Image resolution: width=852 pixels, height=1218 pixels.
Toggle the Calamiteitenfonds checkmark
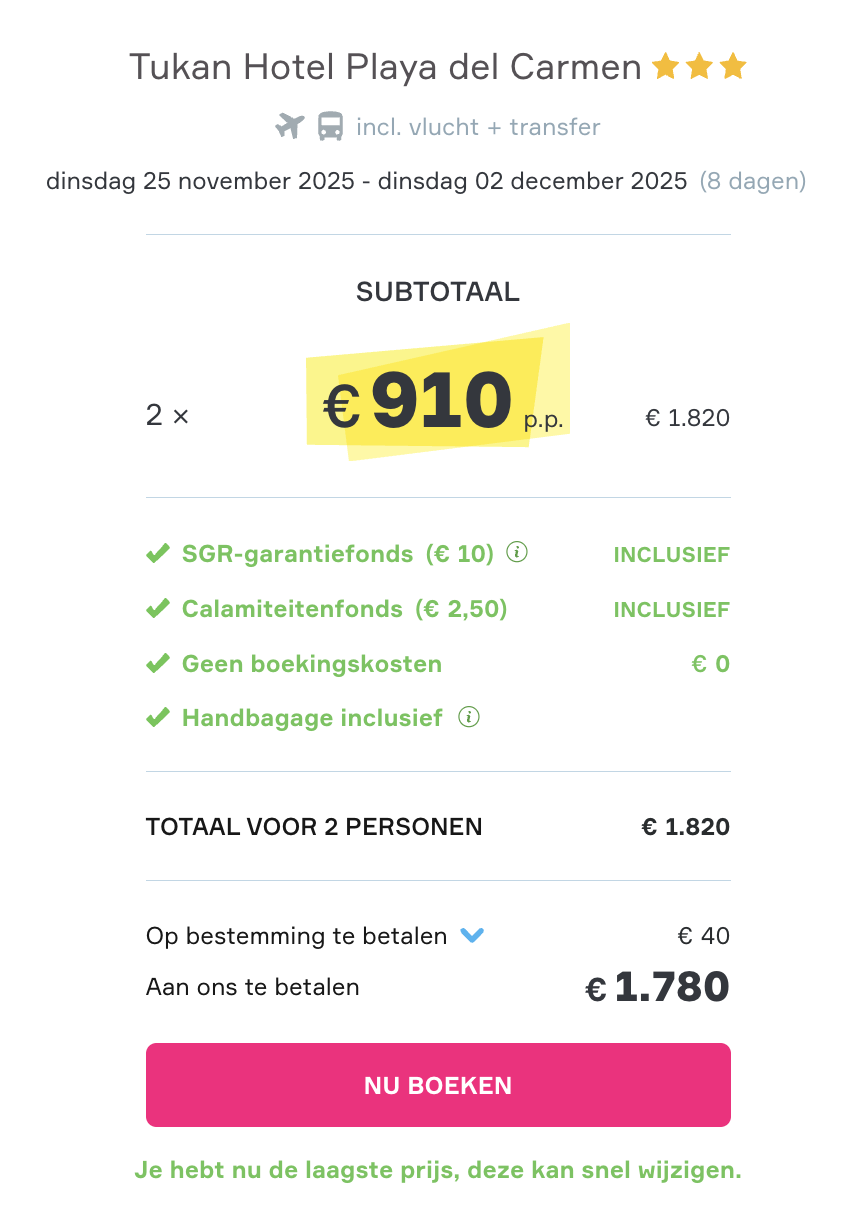(159, 607)
